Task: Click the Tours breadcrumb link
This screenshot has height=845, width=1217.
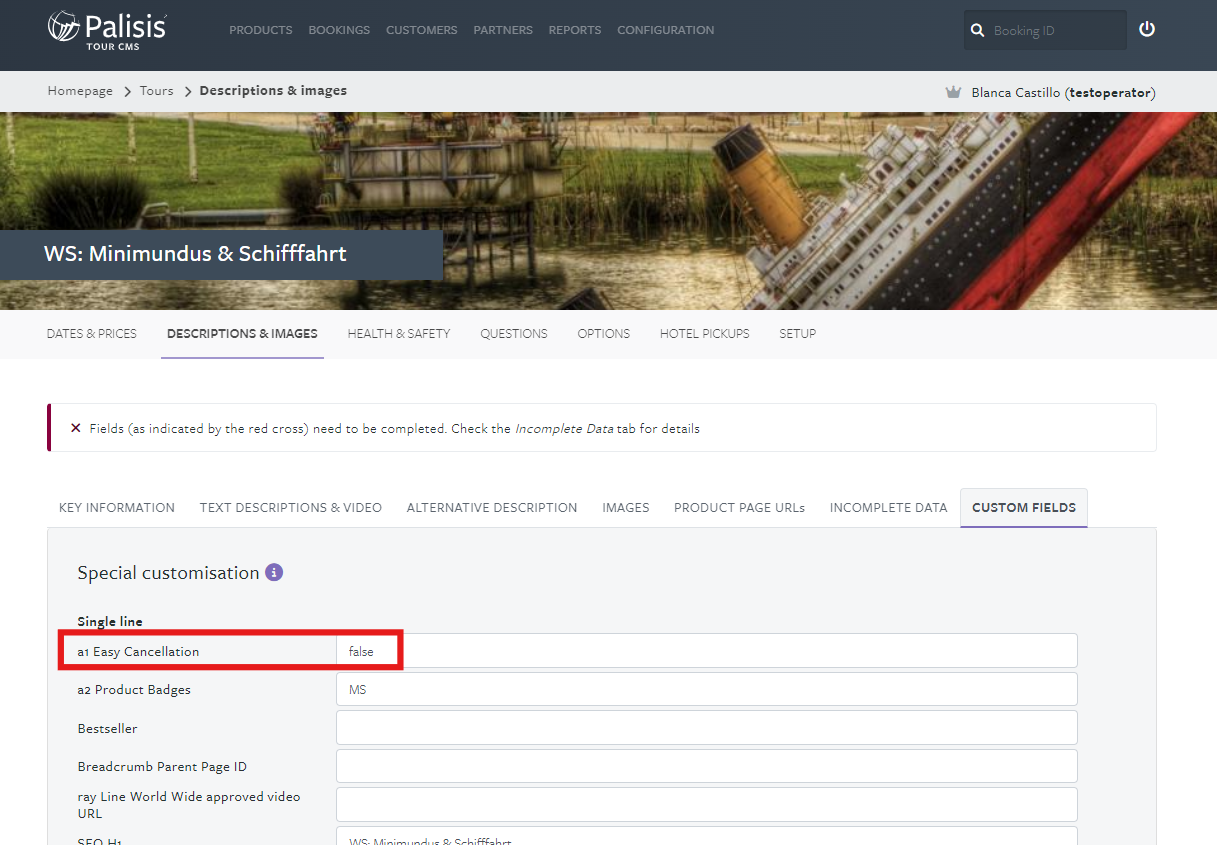Action: tap(156, 91)
